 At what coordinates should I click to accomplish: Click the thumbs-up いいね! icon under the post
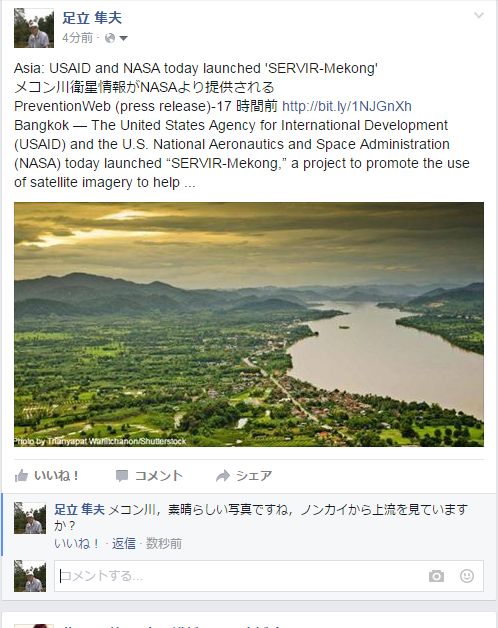(21, 475)
